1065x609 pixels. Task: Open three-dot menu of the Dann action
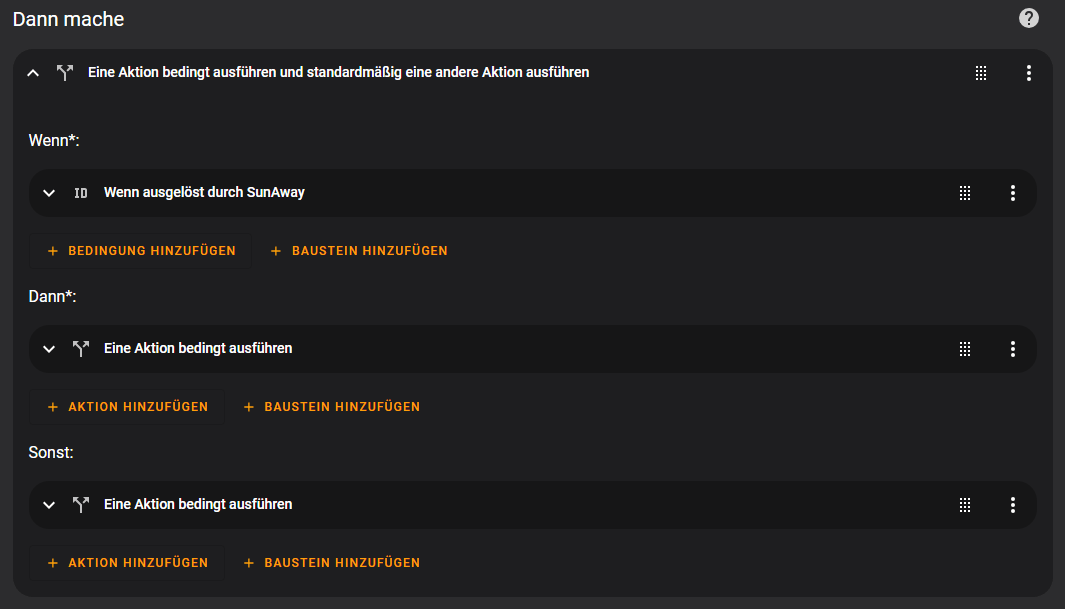[1012, 349]
